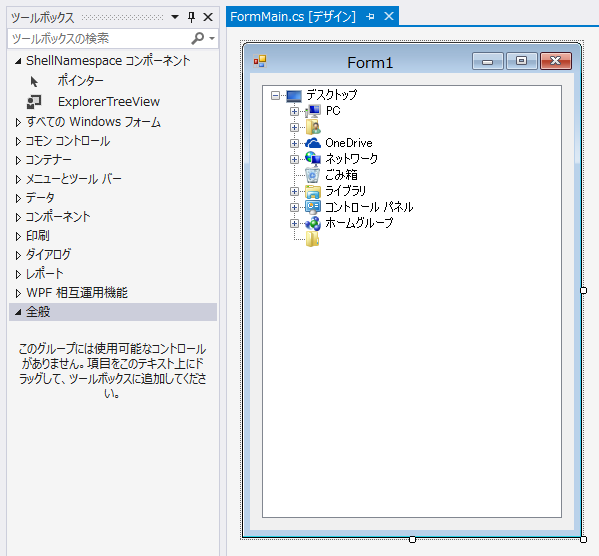
Task: Click the ごみ箱 recycle bin icon
Action: click(x=312, y=175)
